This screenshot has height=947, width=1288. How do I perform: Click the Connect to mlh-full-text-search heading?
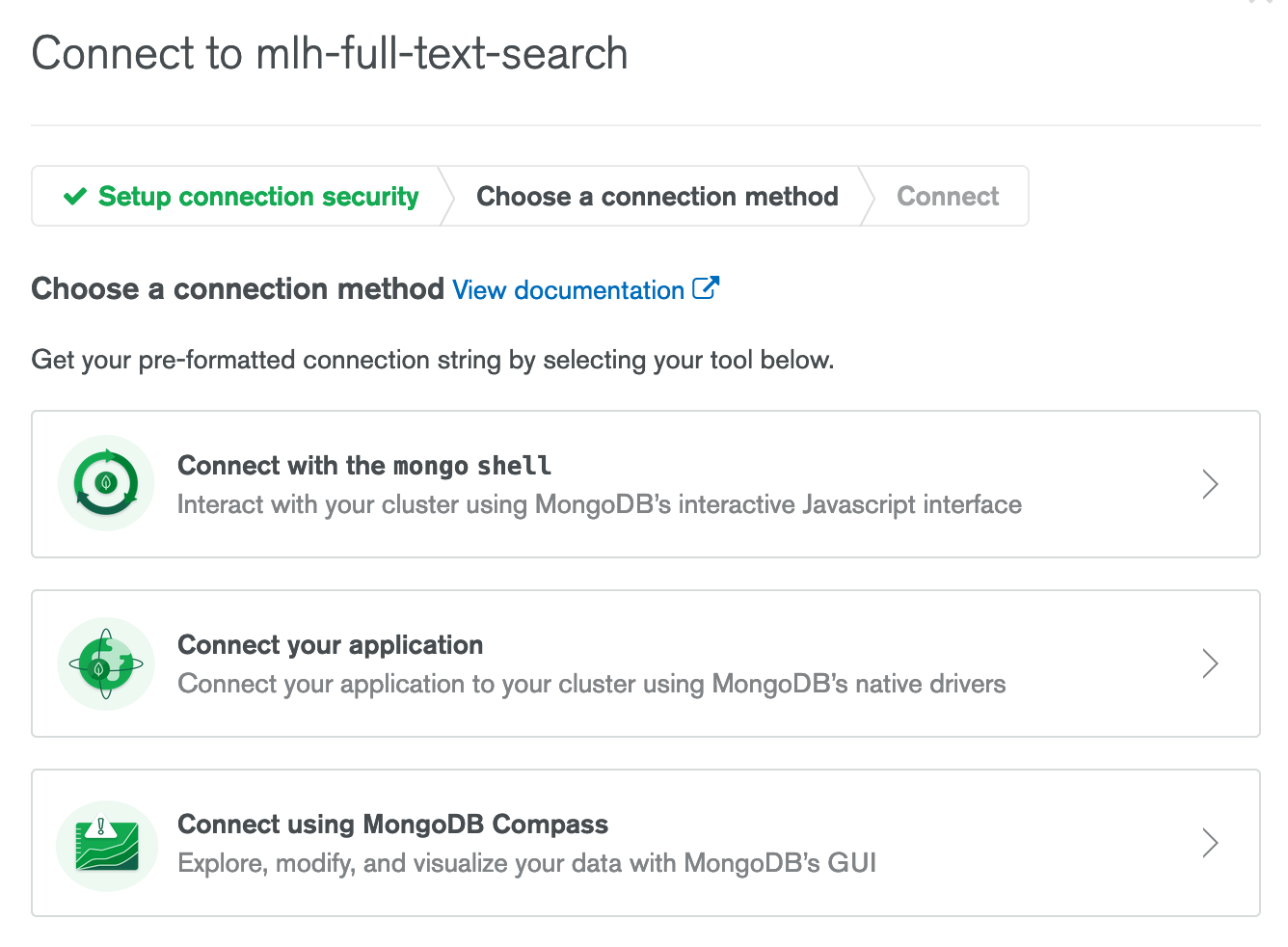click(329, 54)
